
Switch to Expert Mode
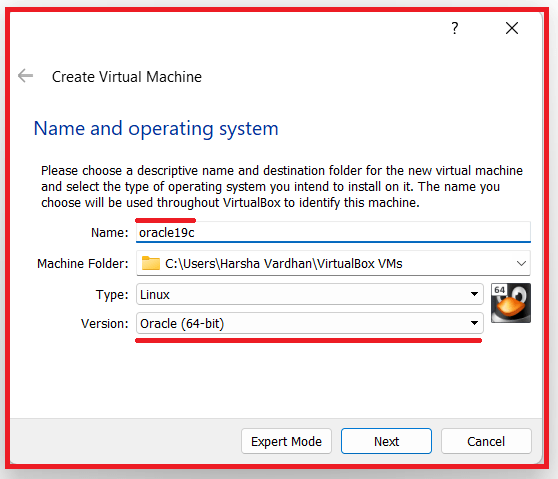tap(286, 441)
